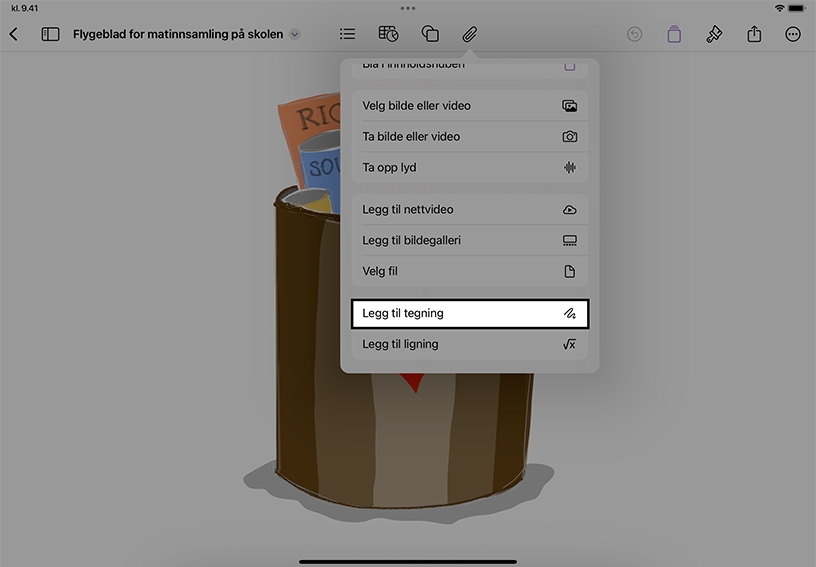Tap the document file icon
816x567 pixels.
(x=570, y=271)
